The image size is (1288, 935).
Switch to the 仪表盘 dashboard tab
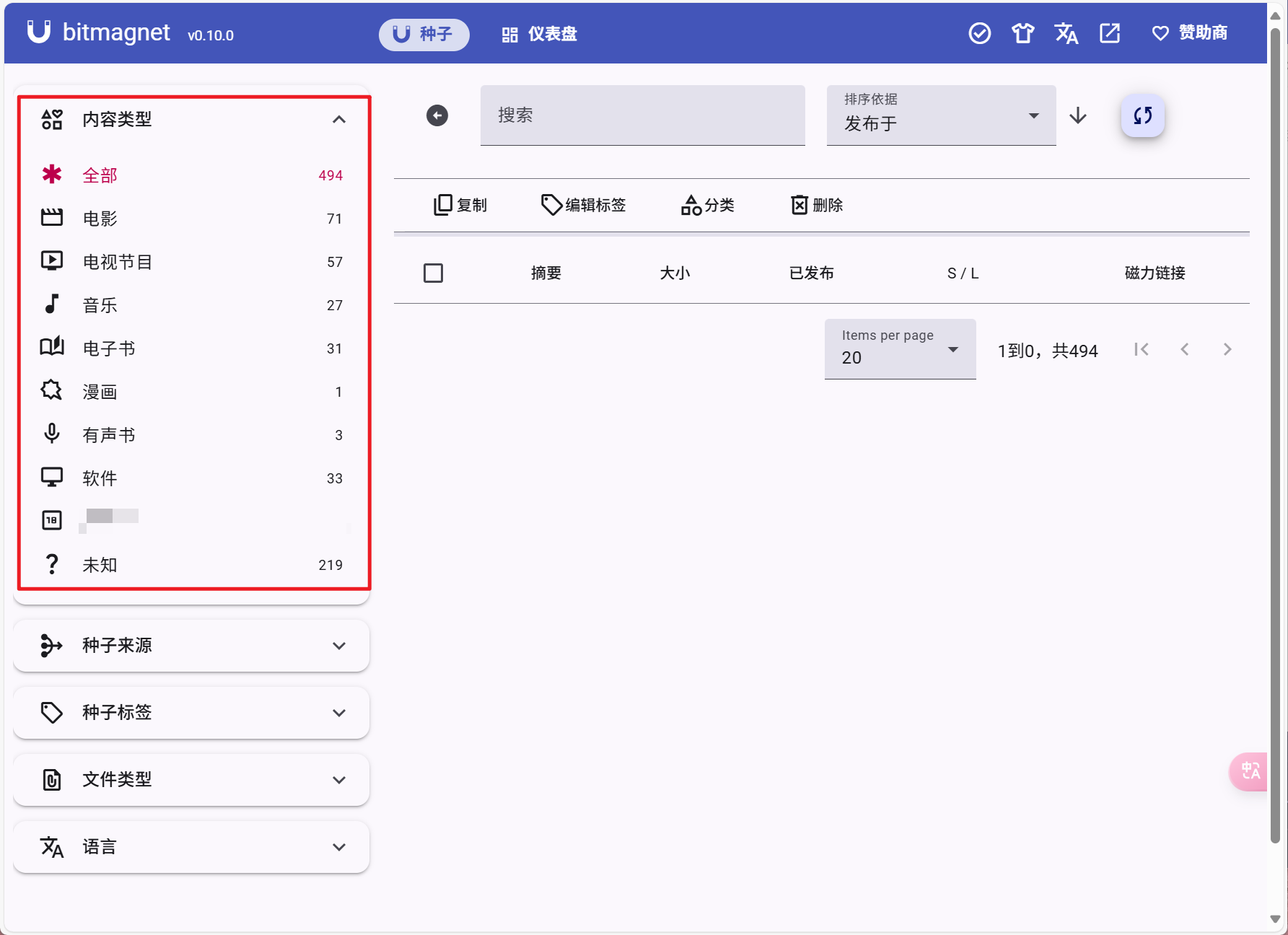[x=538, y=33]
